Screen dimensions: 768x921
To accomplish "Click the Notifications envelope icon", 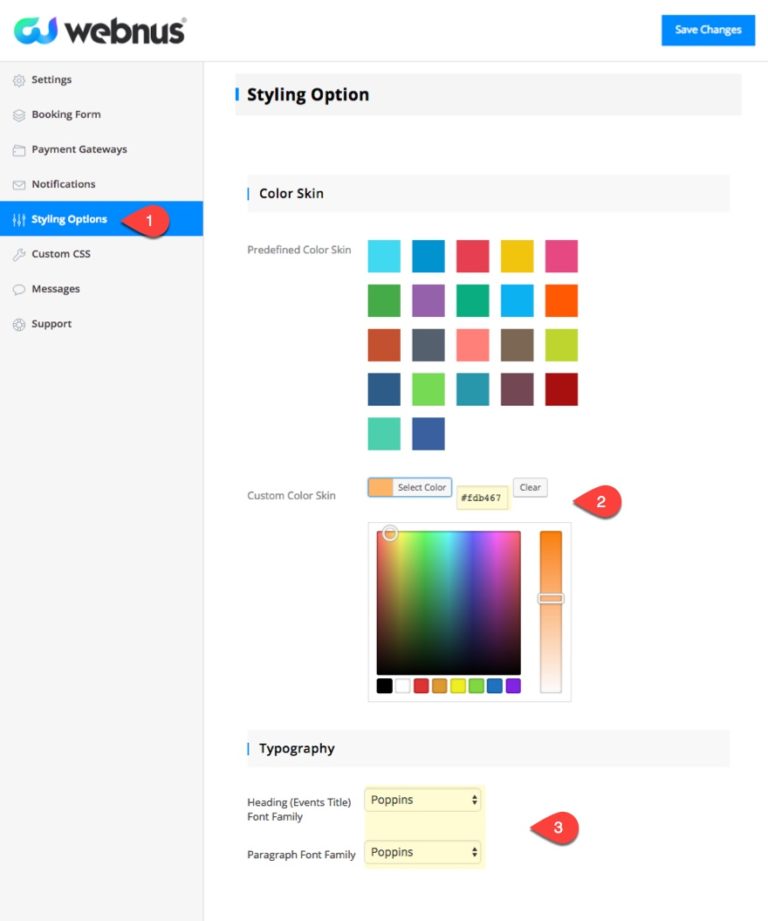I will (x=19, y=184).
